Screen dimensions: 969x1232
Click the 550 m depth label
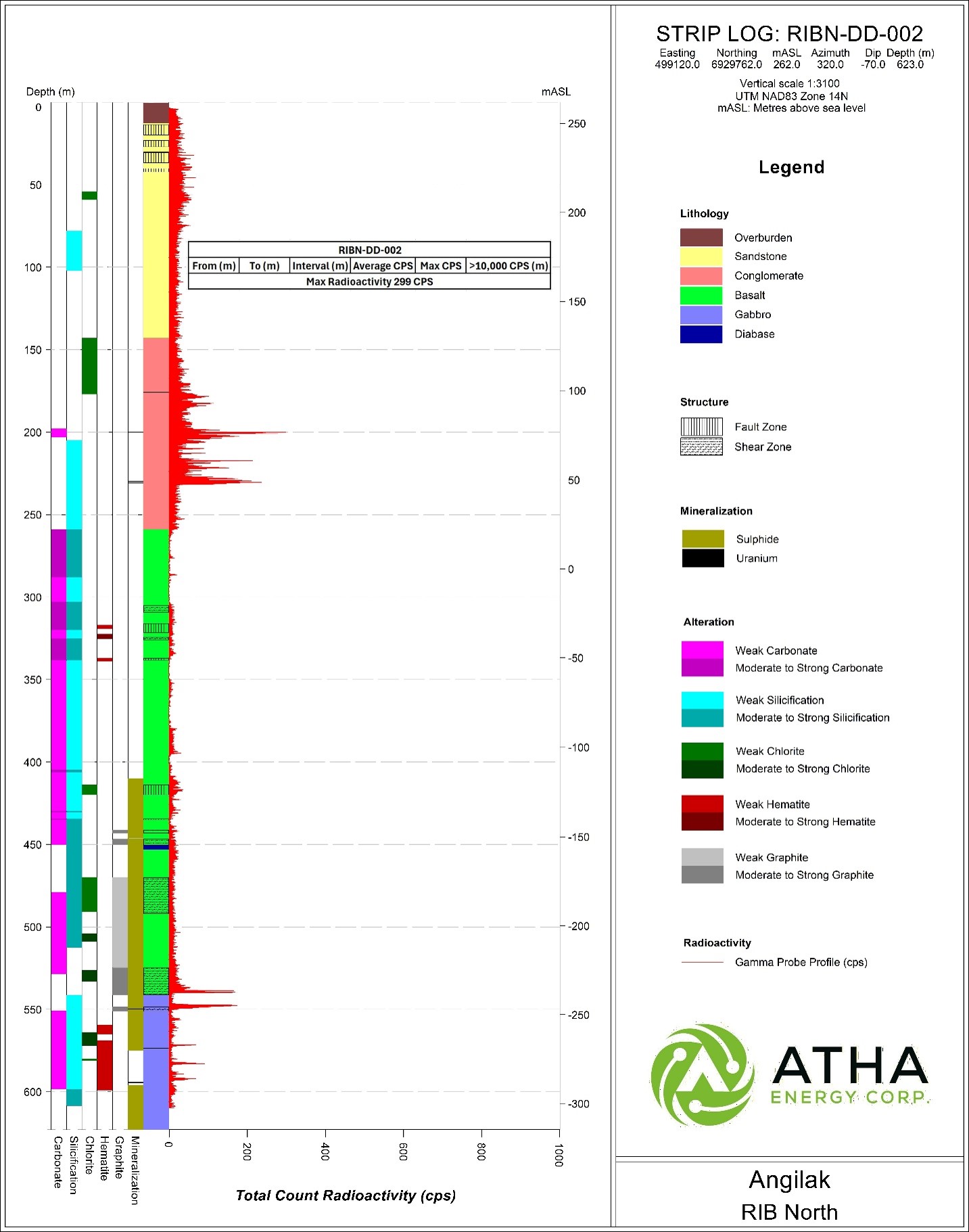click(33, 1009)
